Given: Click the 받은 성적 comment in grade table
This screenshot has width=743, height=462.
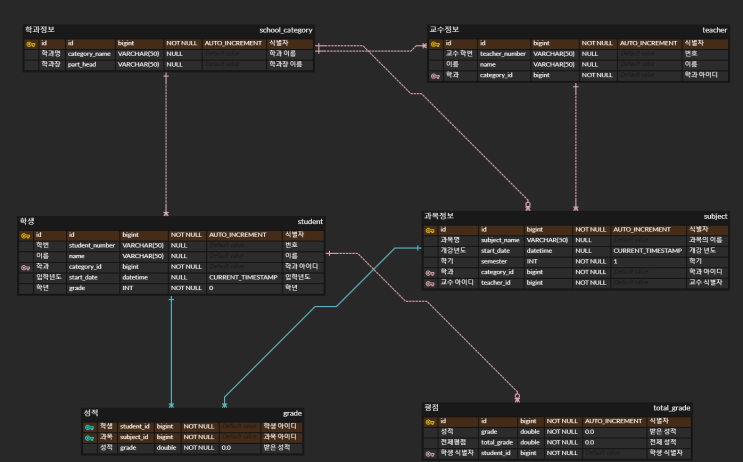Looking at the screenshot, I should pyautogui.click(x=281, y=448).
